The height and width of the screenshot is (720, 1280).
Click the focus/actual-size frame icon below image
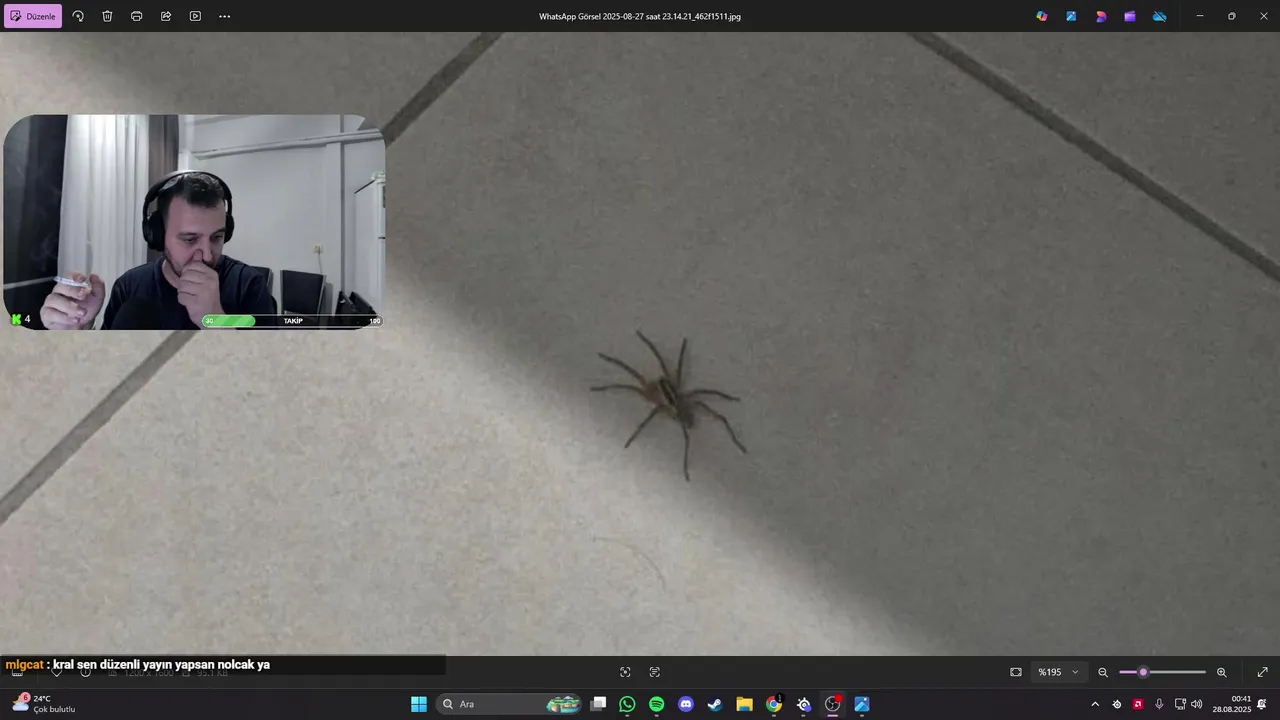(x=625, y=672)
